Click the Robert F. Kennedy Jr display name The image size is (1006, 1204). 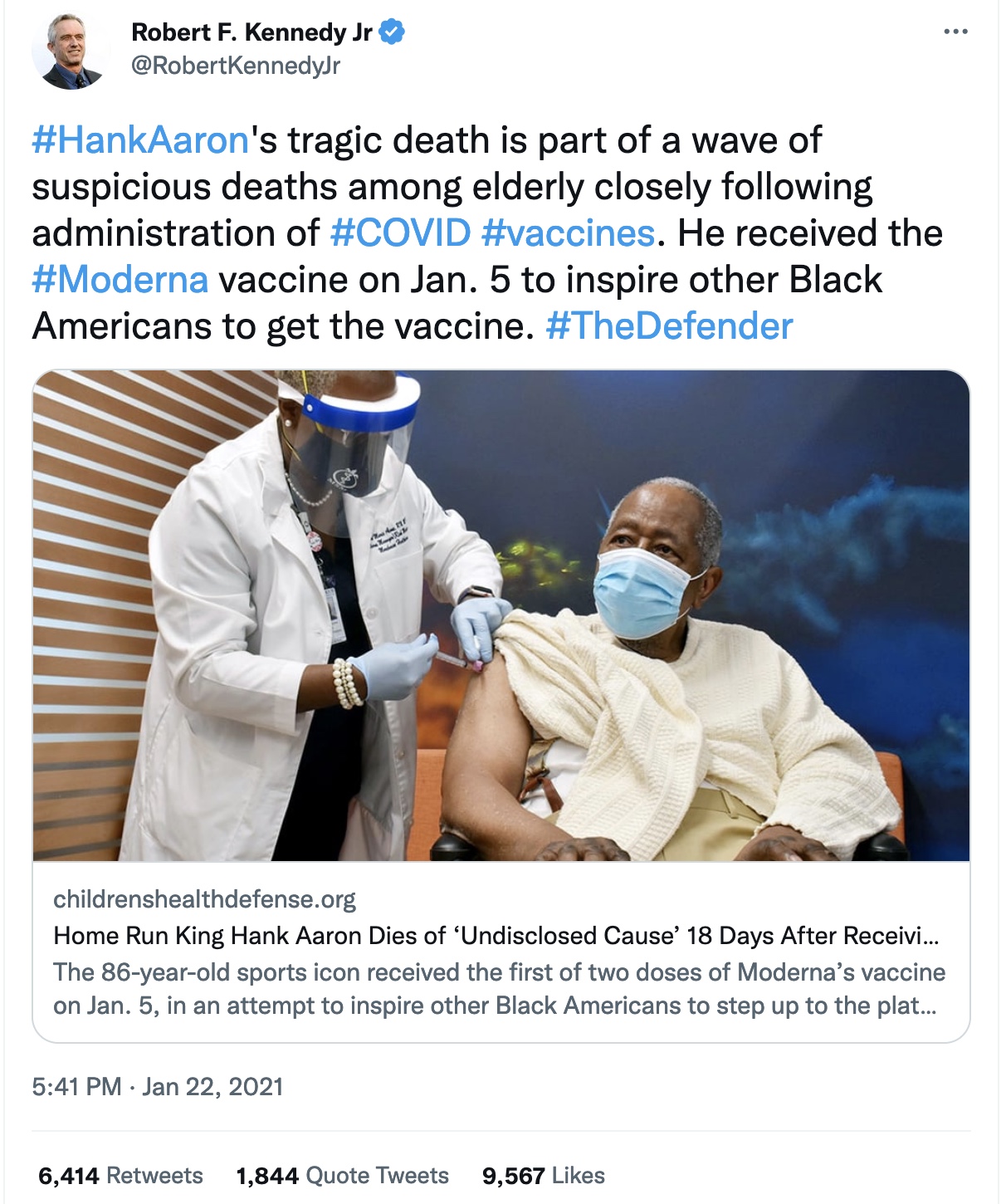click(252, 32)
